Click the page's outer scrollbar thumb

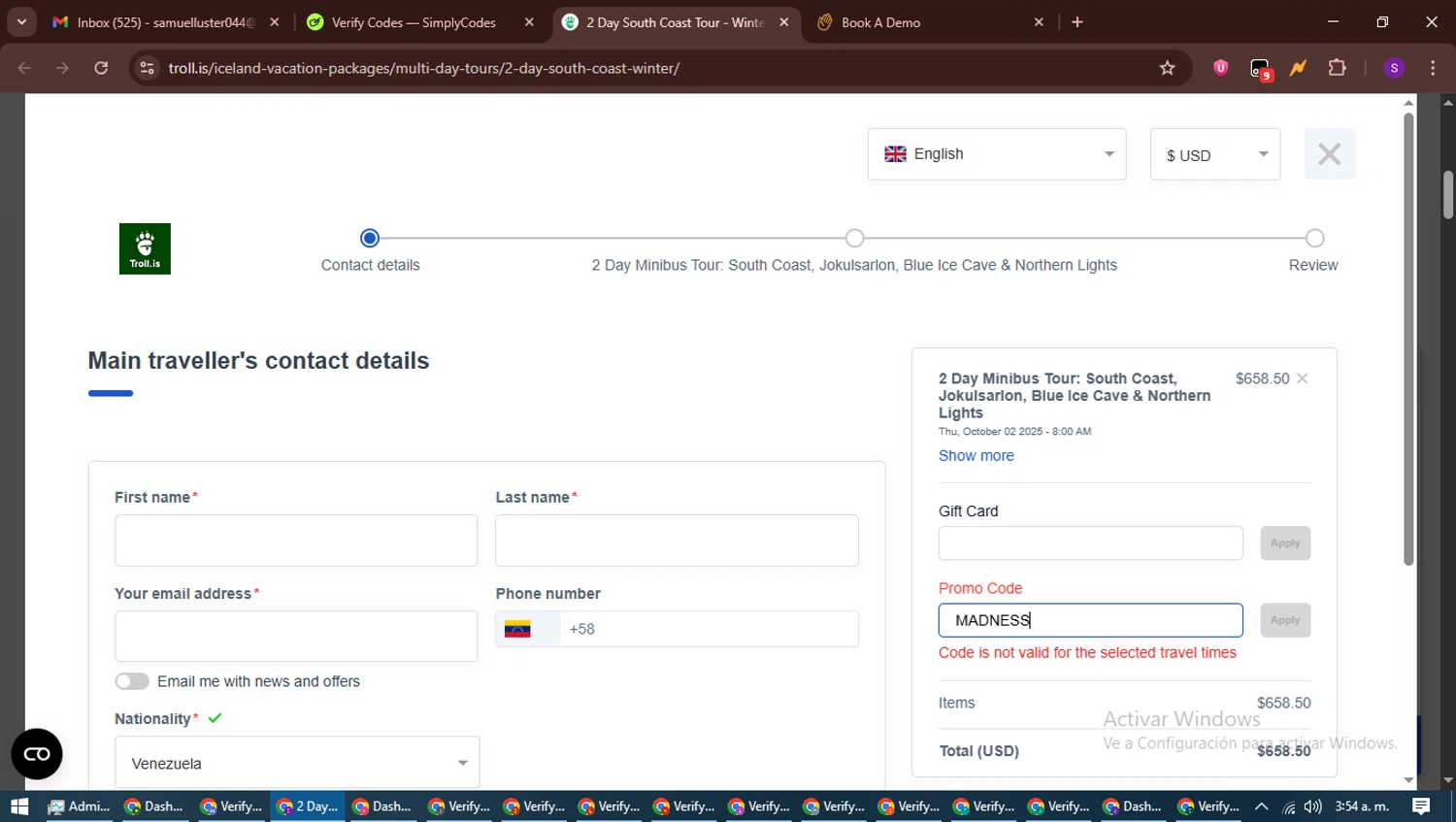click(x=1448, y=194)
